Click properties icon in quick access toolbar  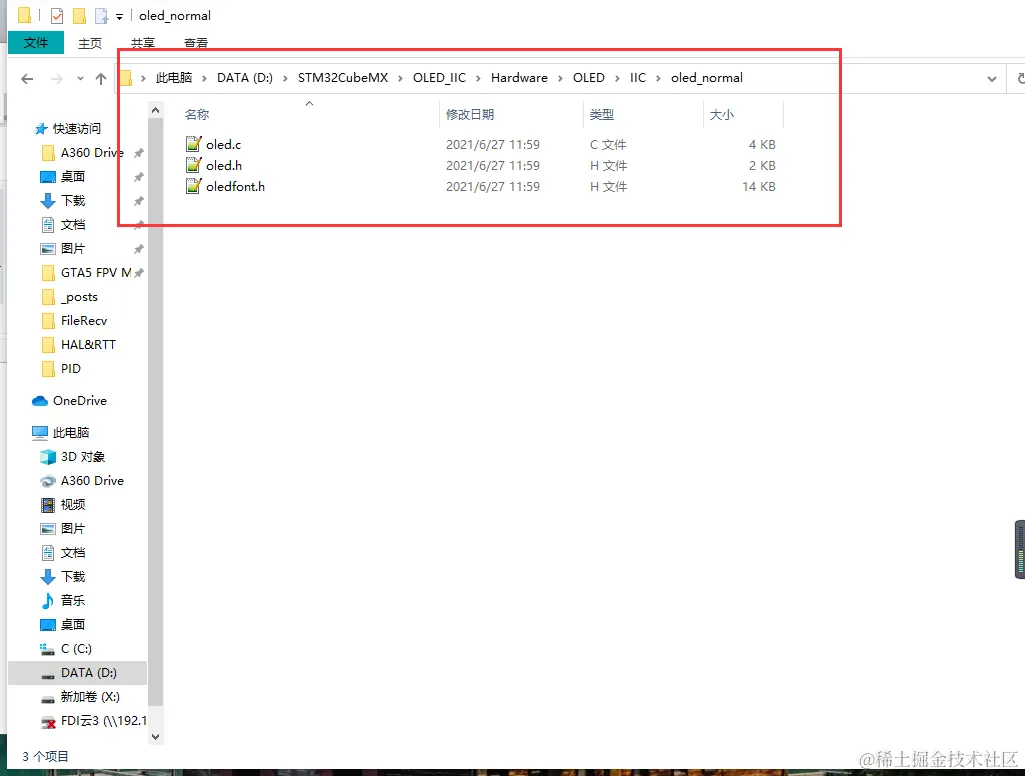point(57,15)
